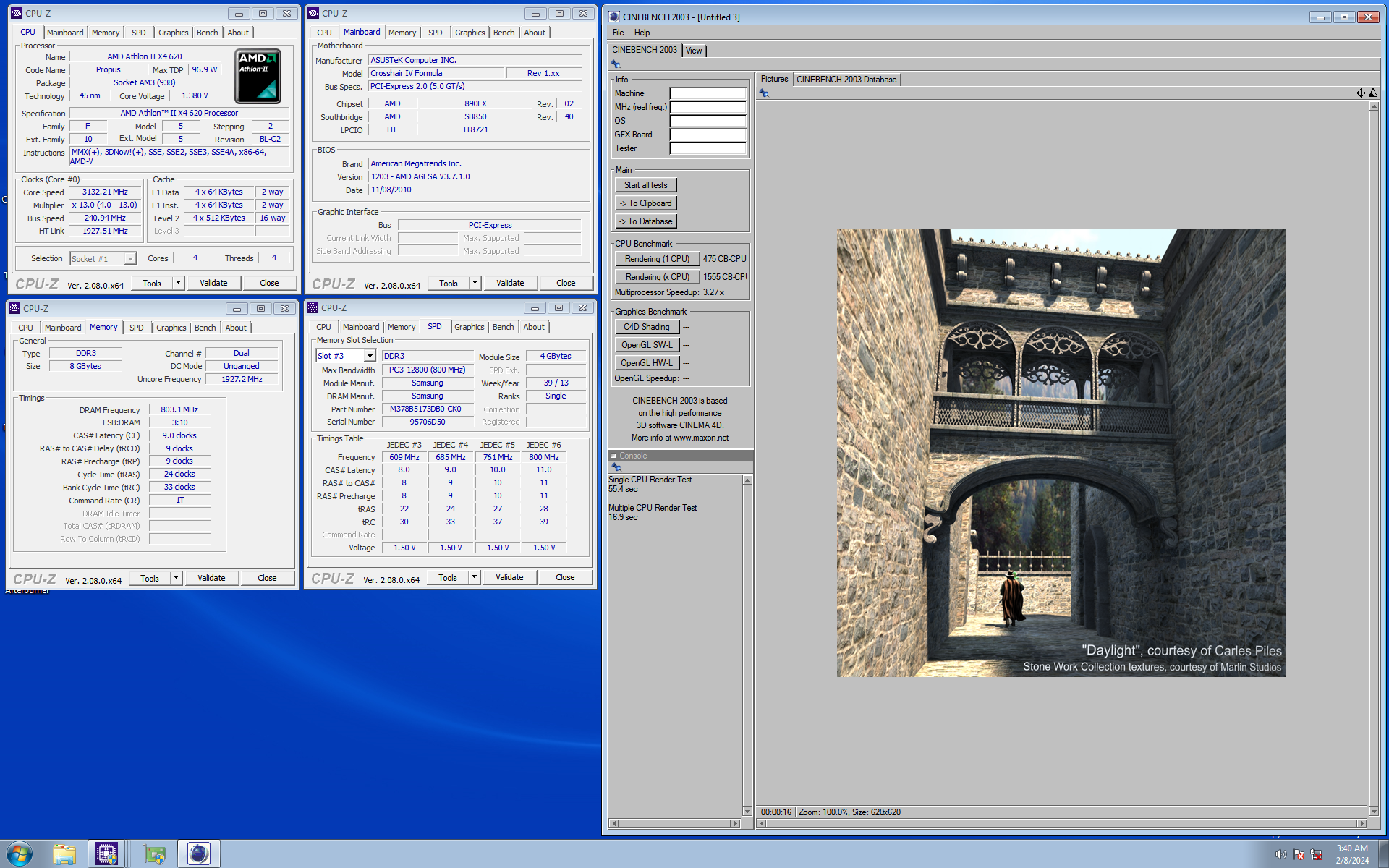Click the Daylight rendered castle image
This screenshot has width=1389, height=868.
point(1061,453)
